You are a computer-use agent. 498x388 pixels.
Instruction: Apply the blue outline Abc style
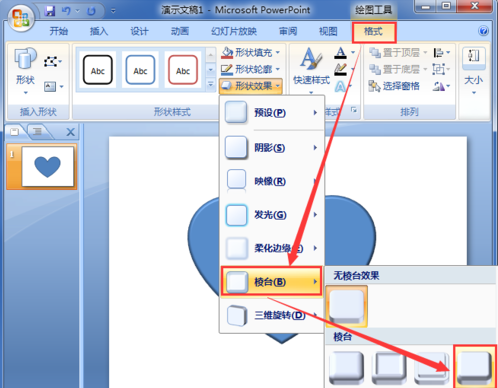(140, 70)
